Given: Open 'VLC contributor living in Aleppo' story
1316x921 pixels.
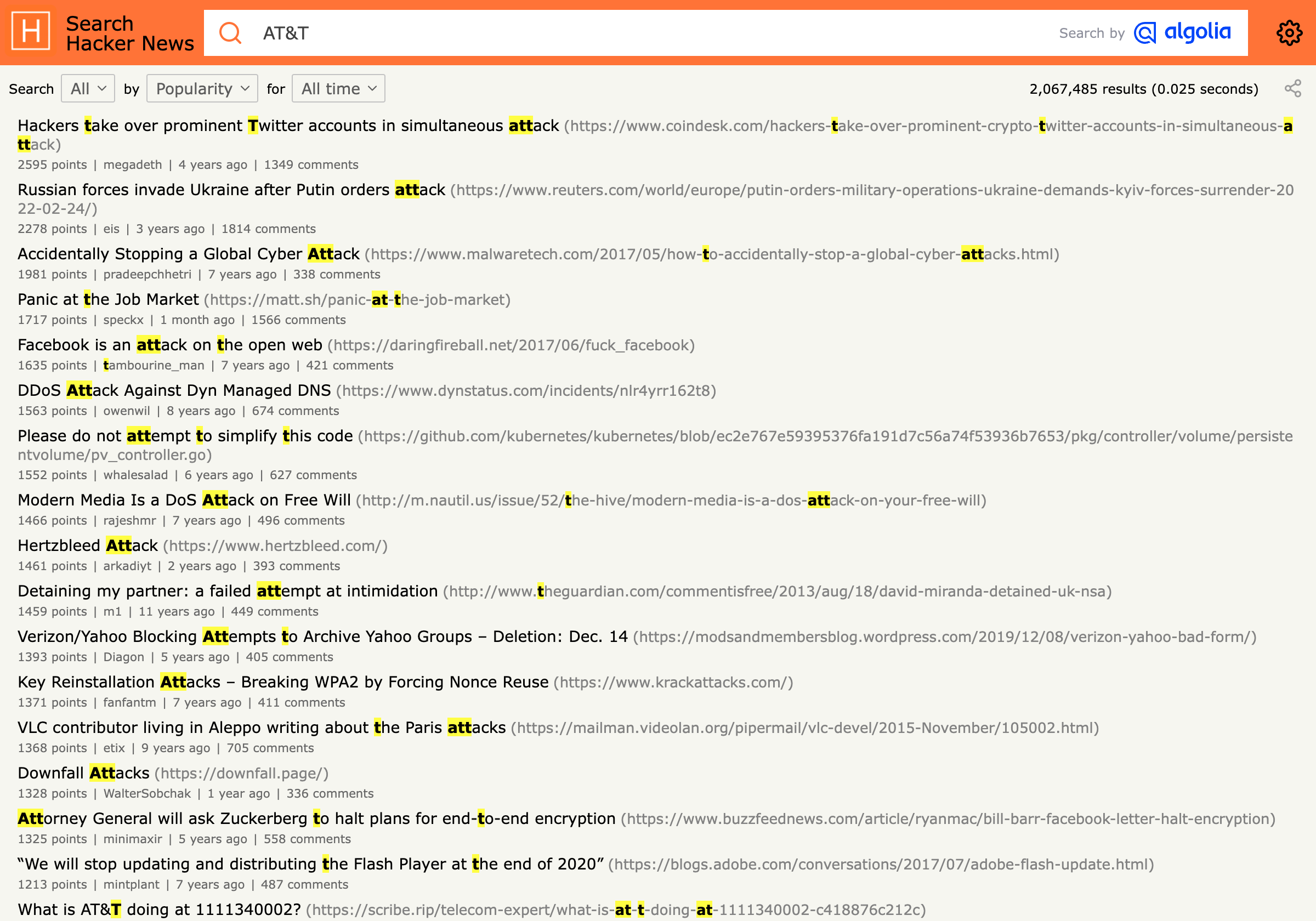Looking at the screenshot, I should click(262, 727).
